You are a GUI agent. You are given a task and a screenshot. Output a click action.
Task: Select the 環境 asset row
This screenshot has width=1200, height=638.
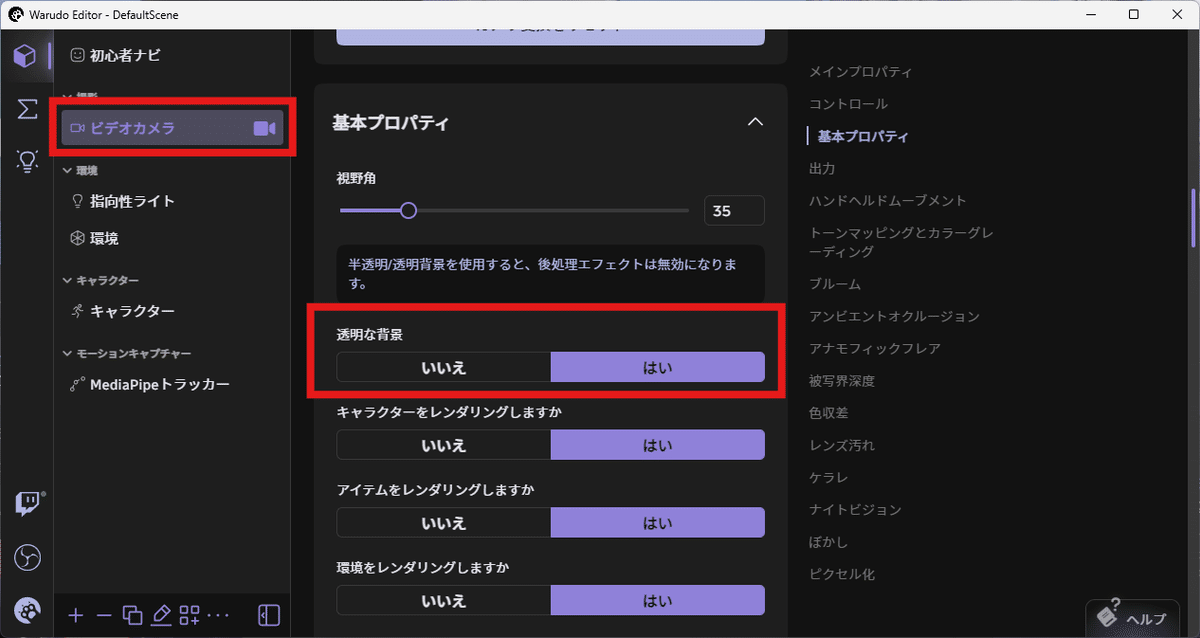tap(172, 238)
